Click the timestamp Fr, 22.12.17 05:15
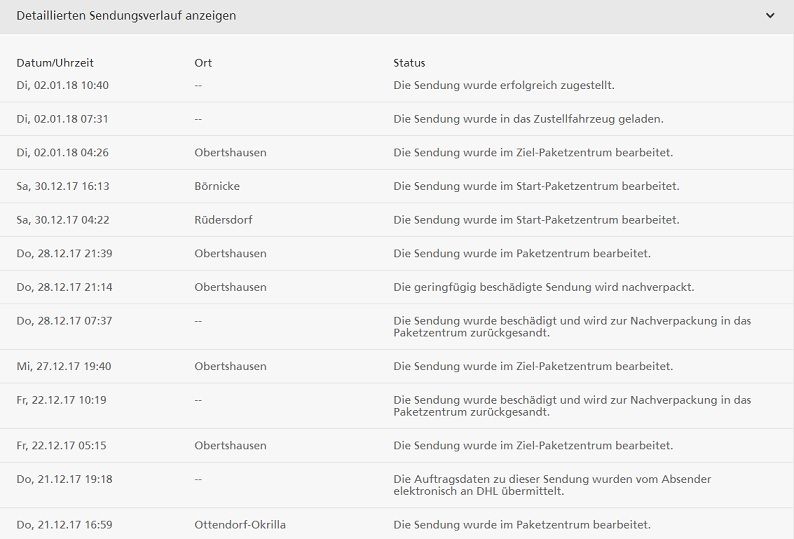Viewport: 794px width, 539px height. [62, 445]
